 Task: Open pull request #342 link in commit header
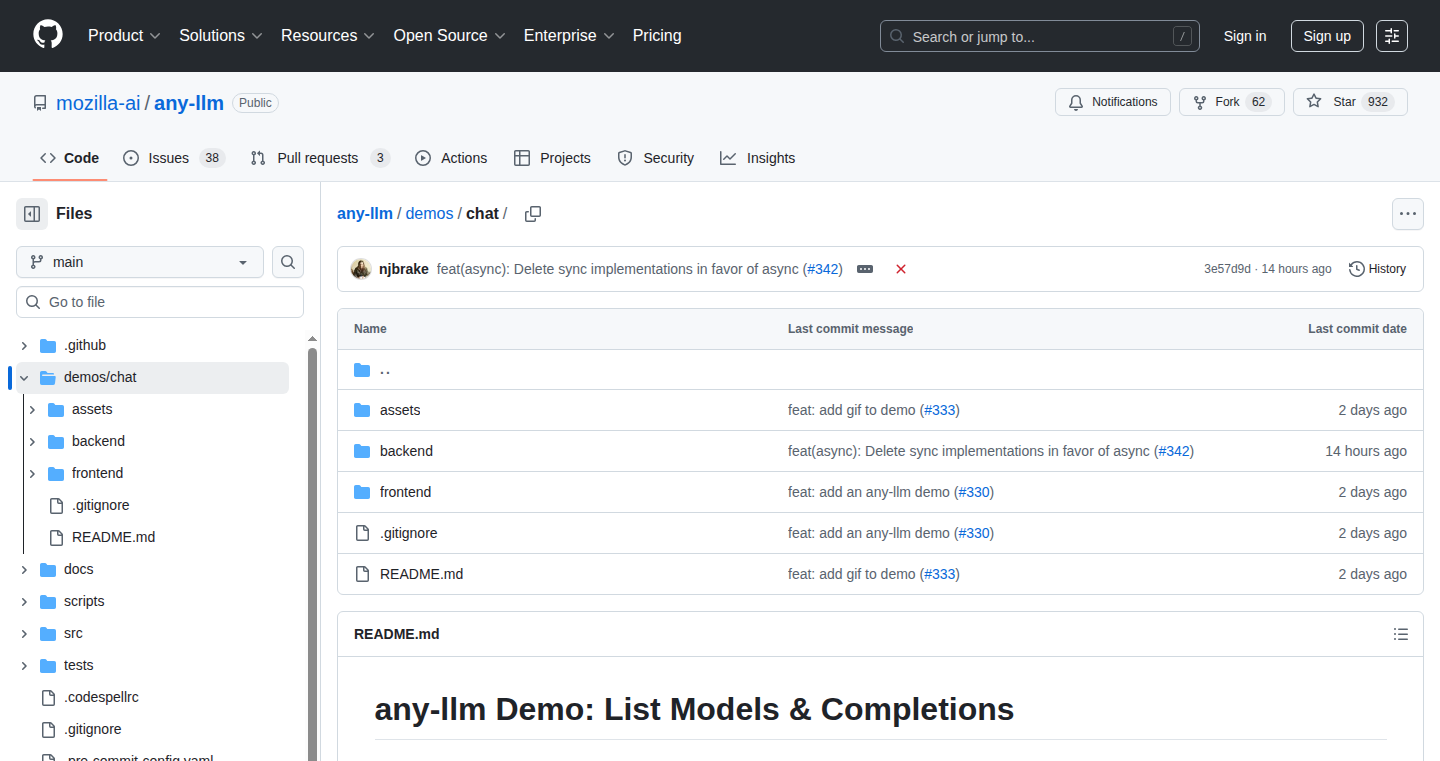(824, 269)
